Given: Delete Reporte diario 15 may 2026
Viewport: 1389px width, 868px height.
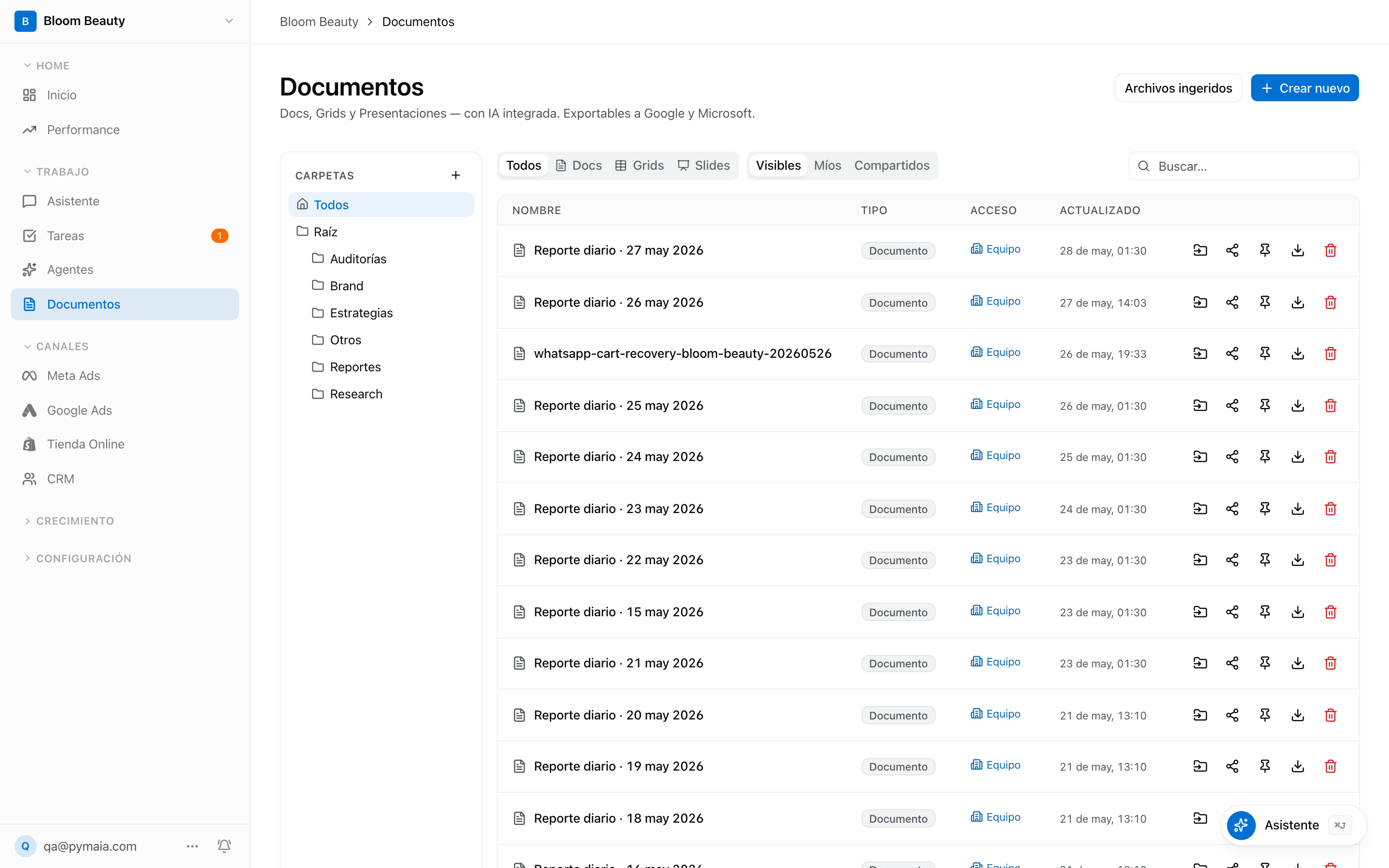Looking at the screenshot, I should tap(1330, 612).
